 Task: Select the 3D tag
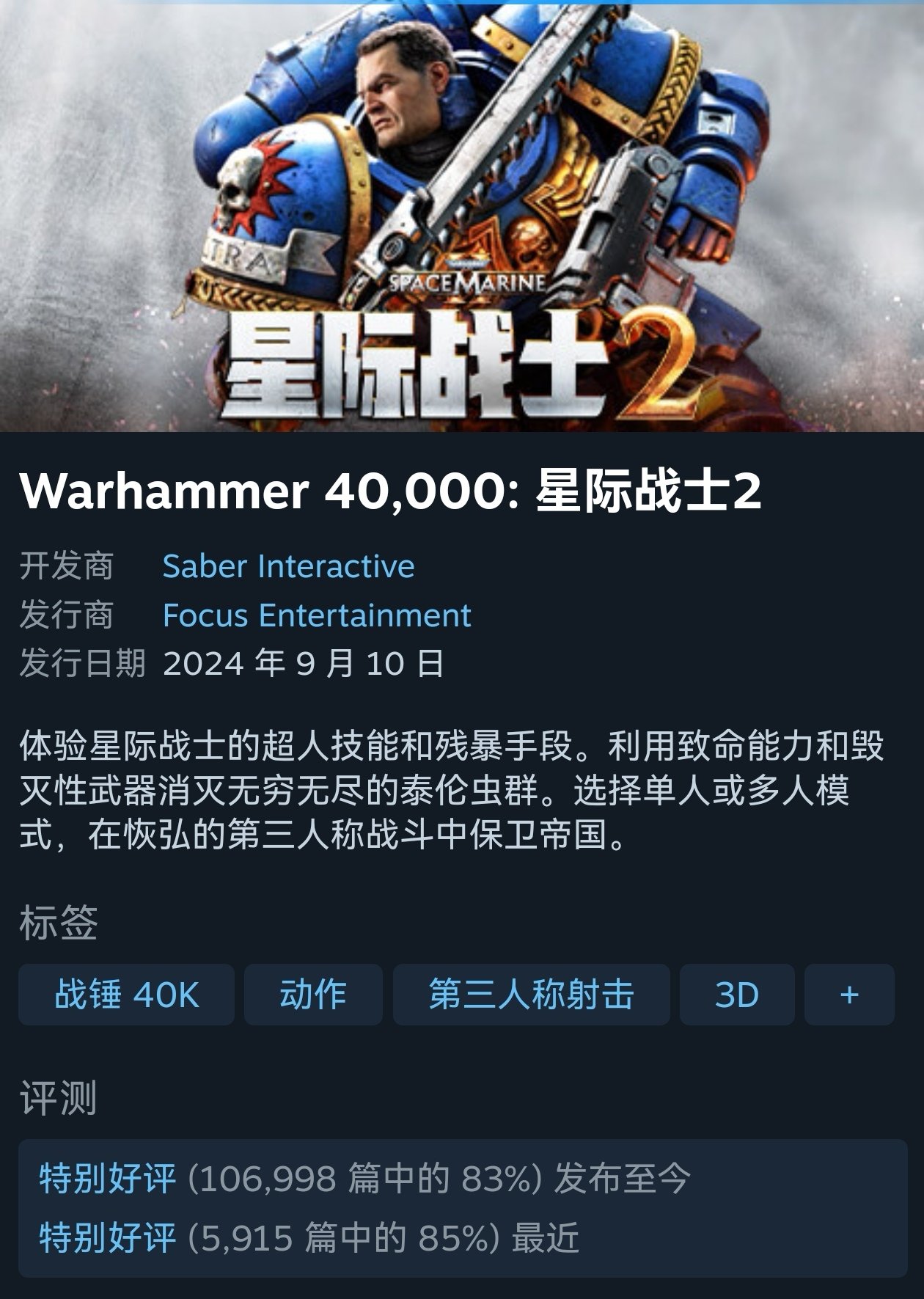[x=736, y=995]
